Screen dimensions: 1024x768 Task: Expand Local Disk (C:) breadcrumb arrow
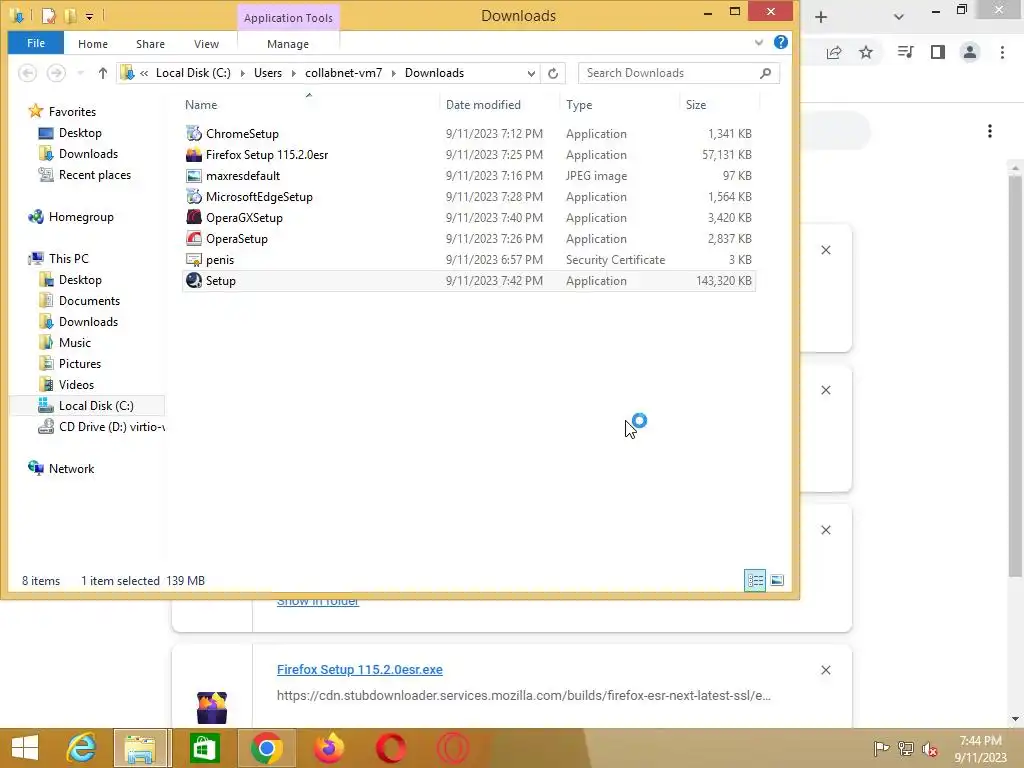(x=242, y=73)
